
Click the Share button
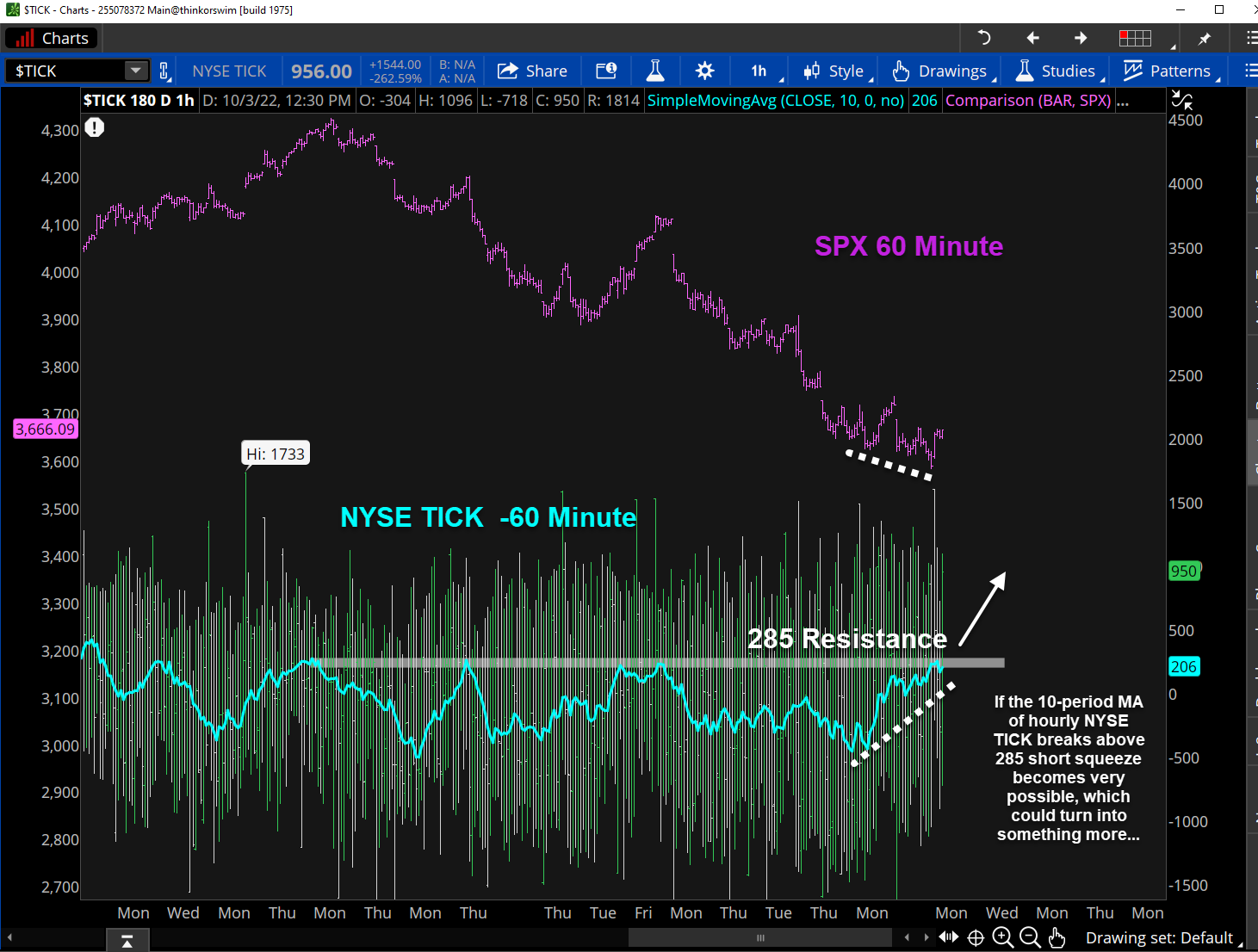tap(531, 71)
